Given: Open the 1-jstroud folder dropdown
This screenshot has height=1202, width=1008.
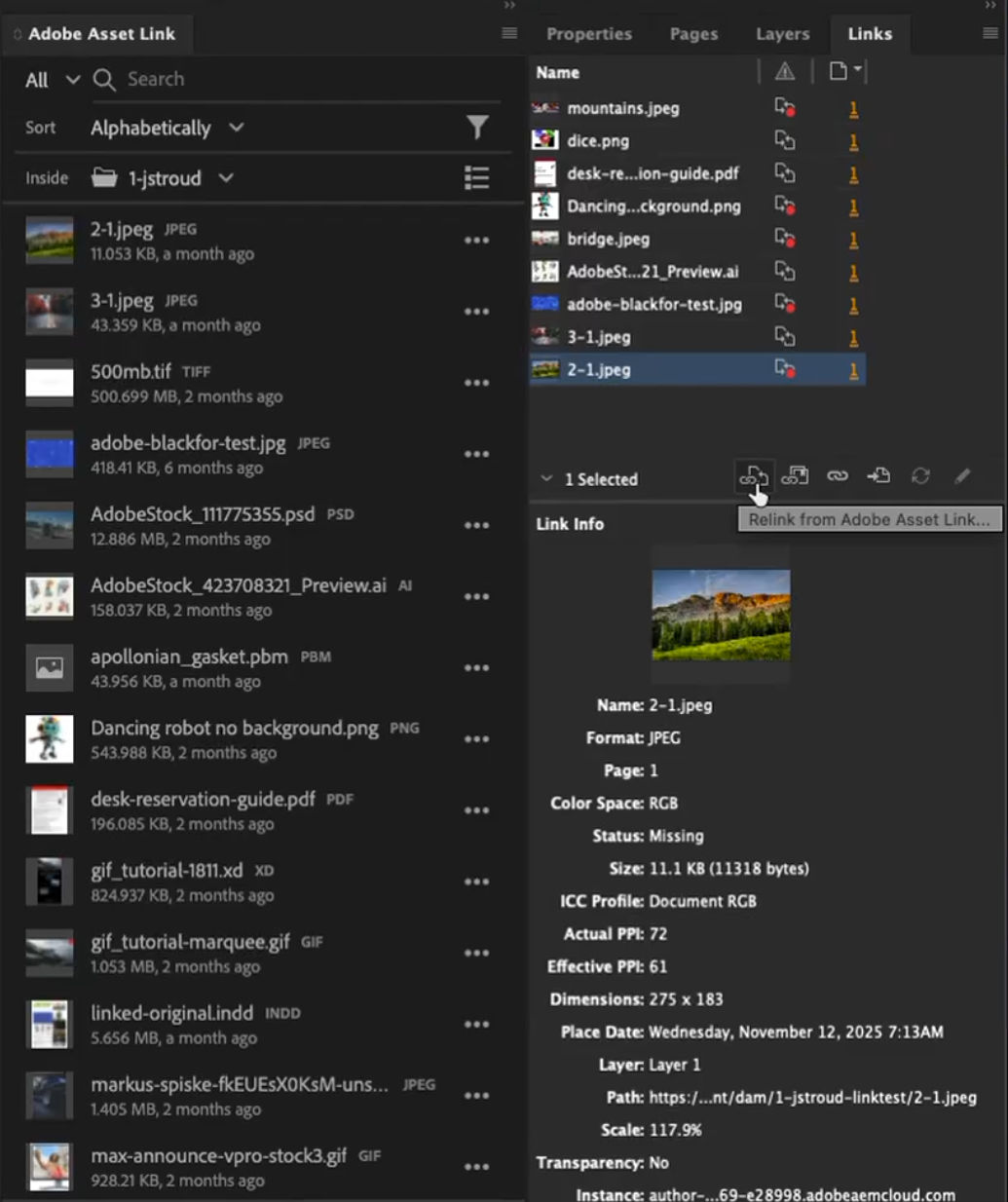Looking at the screenshot, I should click(x=163, y=178).
